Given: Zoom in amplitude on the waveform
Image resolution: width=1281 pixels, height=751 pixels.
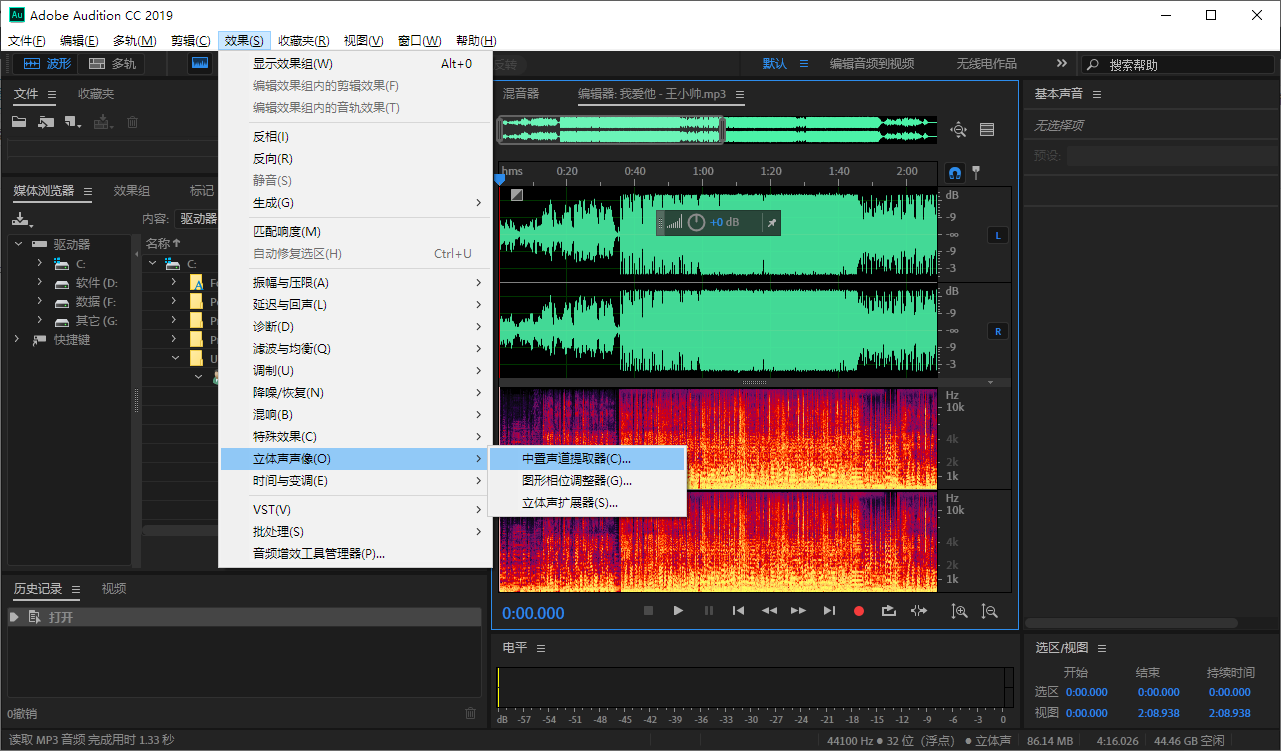Looking at the screenshot, I should click(x=959, y=611).
